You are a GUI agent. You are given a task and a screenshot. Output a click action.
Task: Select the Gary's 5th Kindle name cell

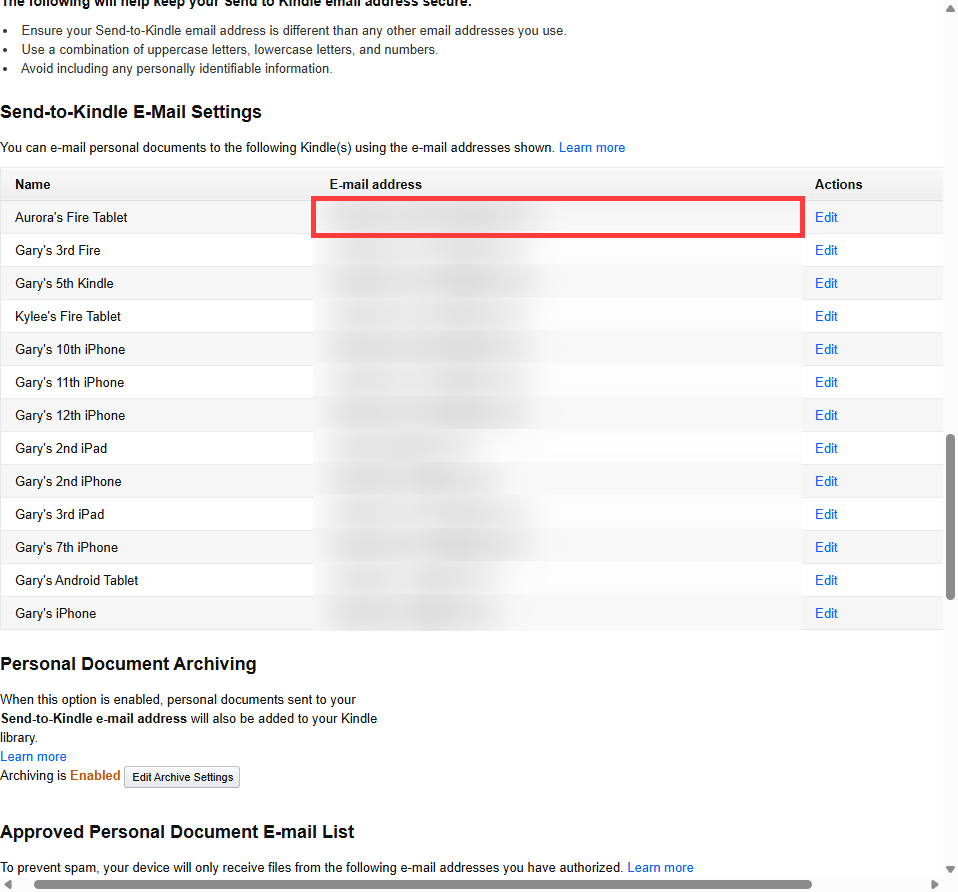tap(156, 283)
